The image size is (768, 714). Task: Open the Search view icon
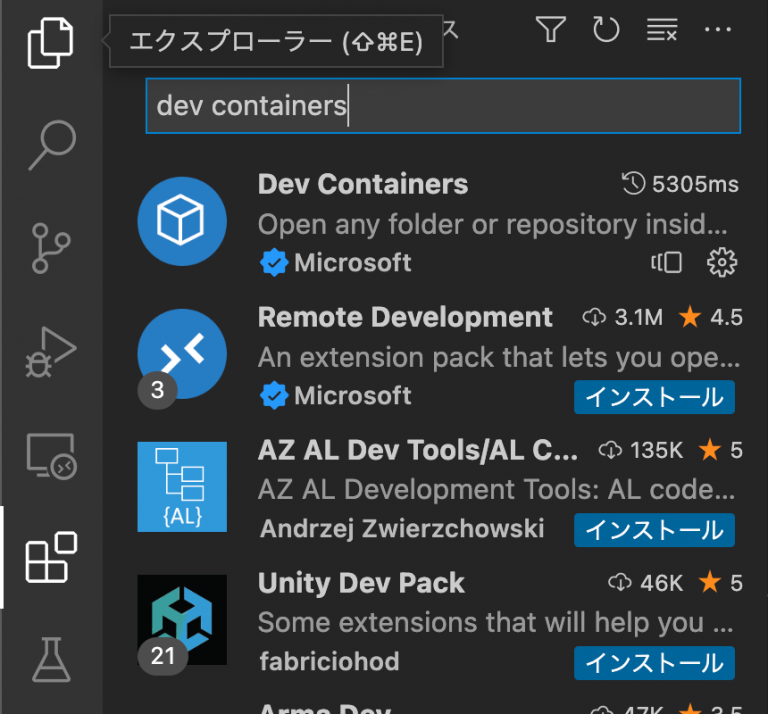(52, 145)
